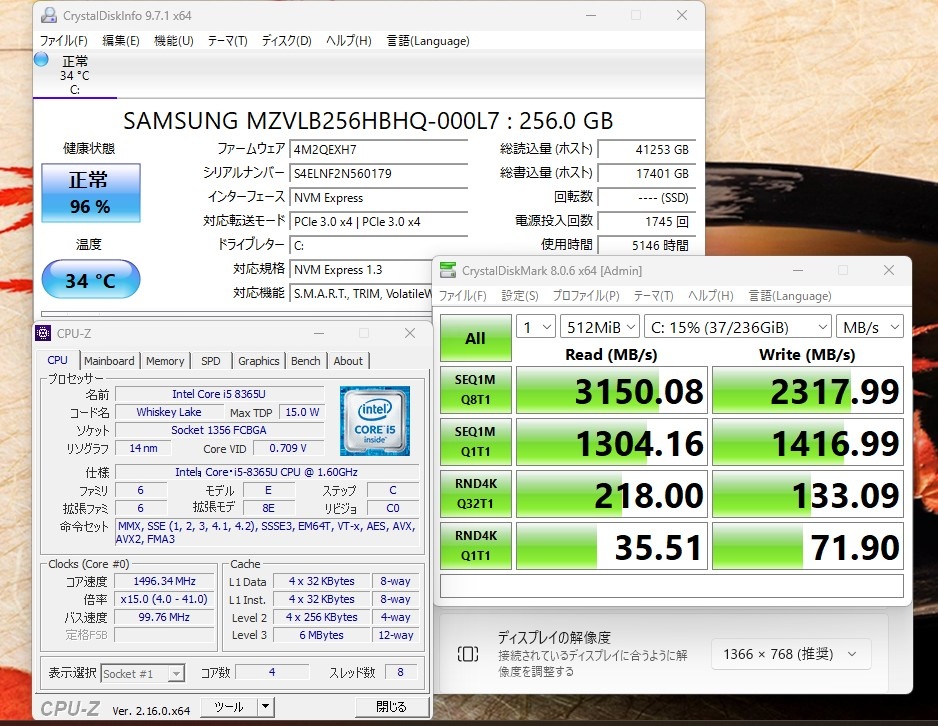Start the RND4K Q32T1 test
The image size is (938, 726).
[476, 494]
